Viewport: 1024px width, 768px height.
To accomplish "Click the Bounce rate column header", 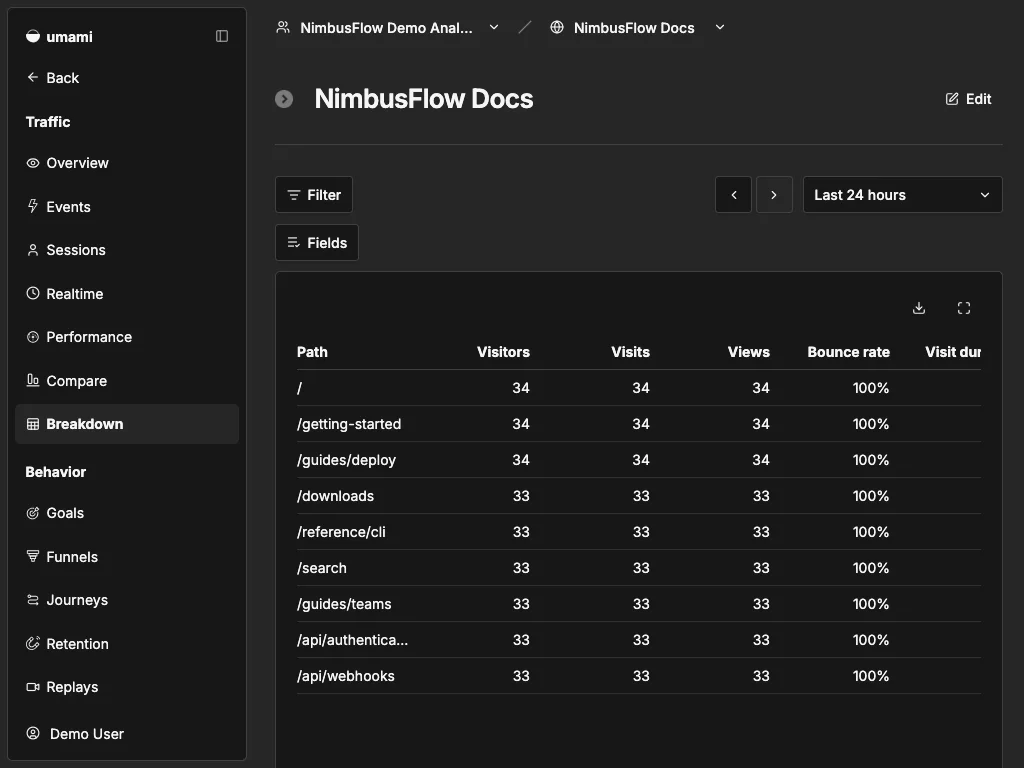I will pyautogui.click(x=848, y=352).
